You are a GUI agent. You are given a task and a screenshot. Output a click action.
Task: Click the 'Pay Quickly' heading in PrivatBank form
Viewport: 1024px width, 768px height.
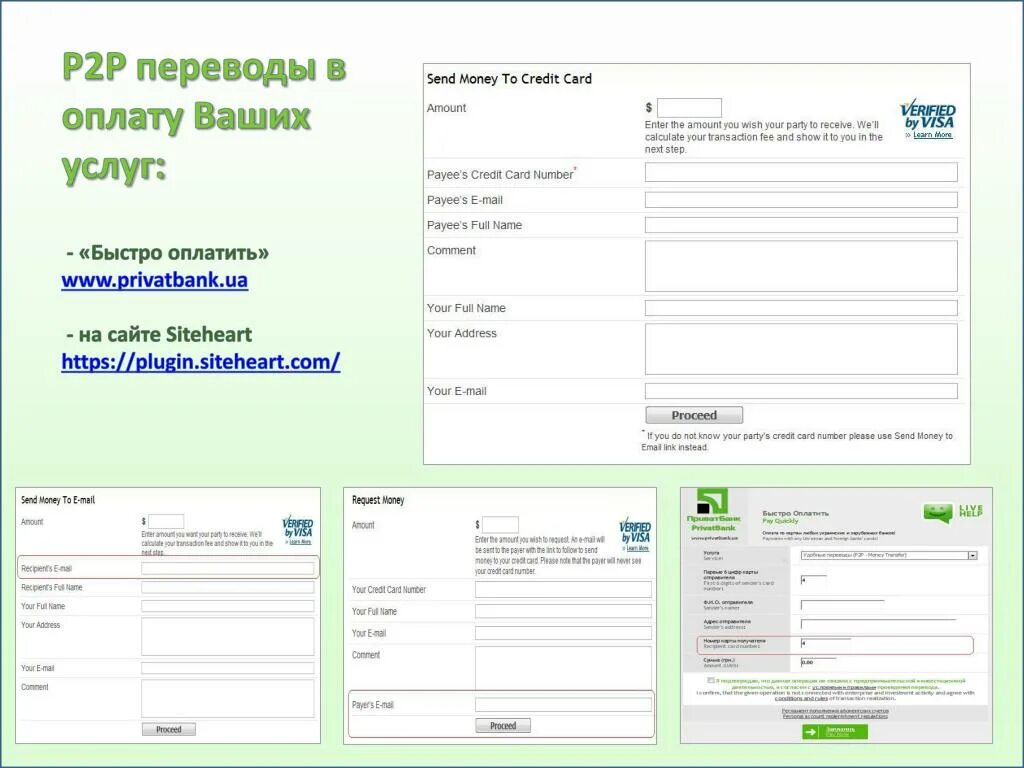pos(780,521)
